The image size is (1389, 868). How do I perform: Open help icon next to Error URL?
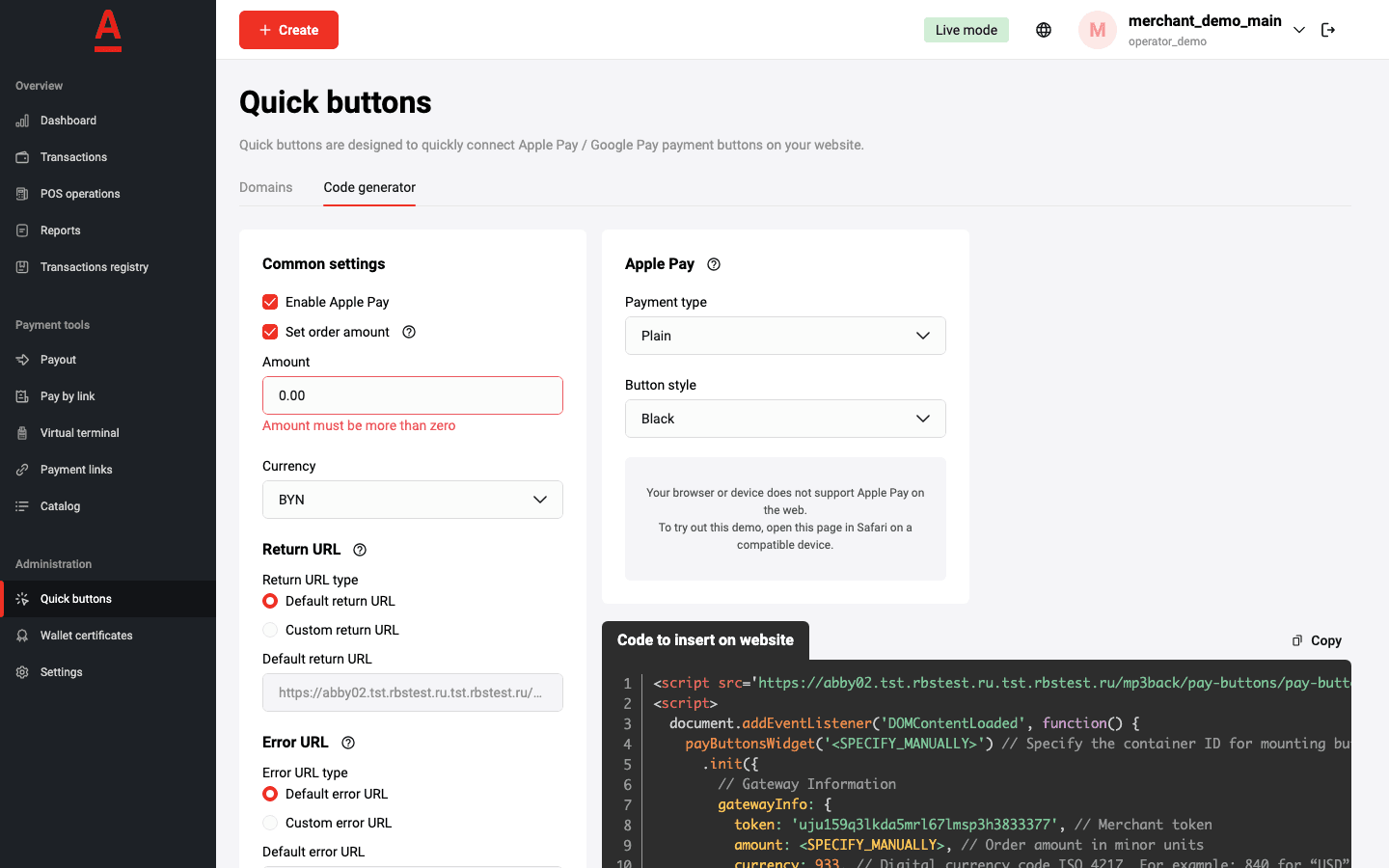click(x=348, y=743)
